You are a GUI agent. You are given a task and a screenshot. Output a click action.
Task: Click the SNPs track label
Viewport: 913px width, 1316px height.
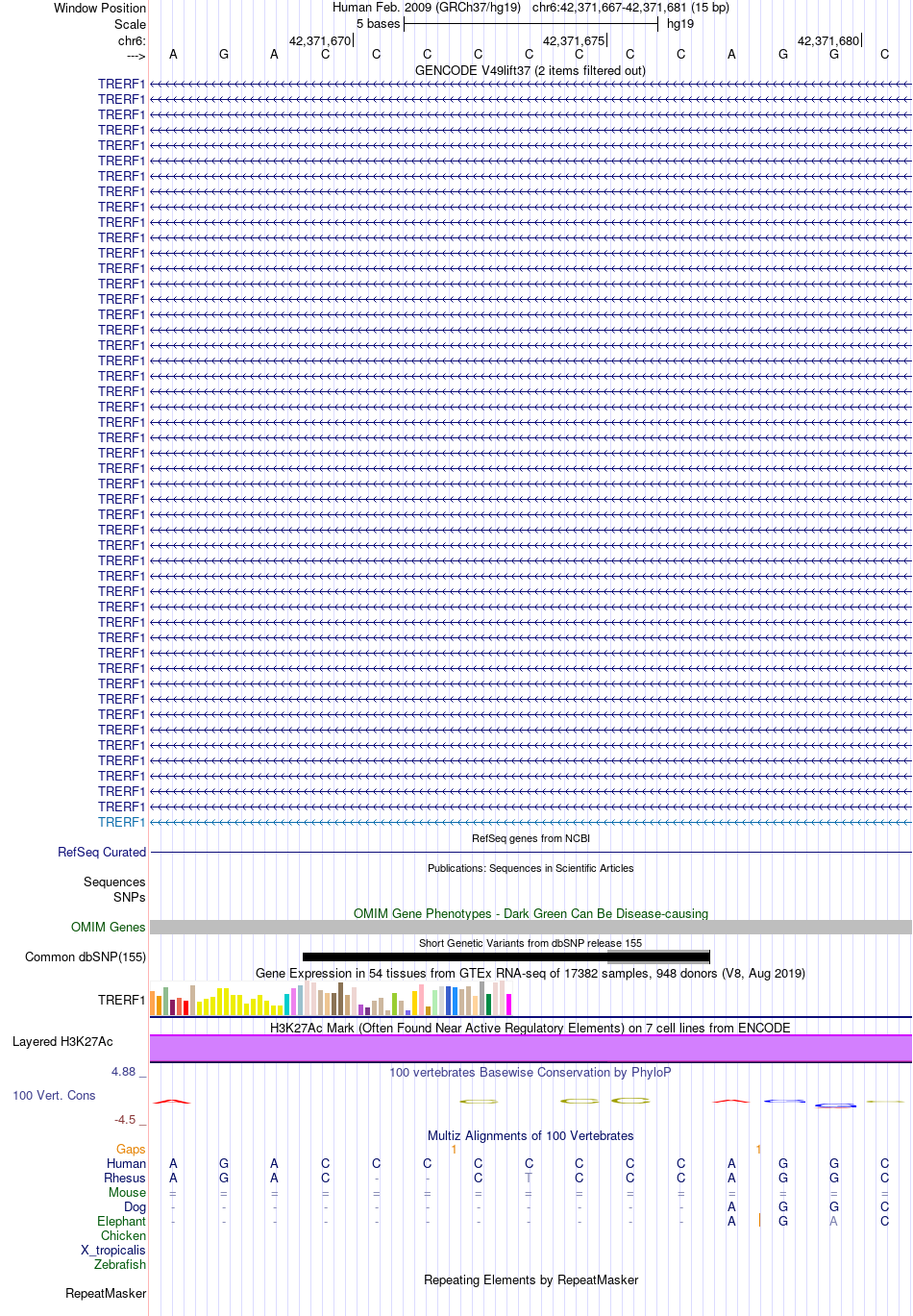130,897
